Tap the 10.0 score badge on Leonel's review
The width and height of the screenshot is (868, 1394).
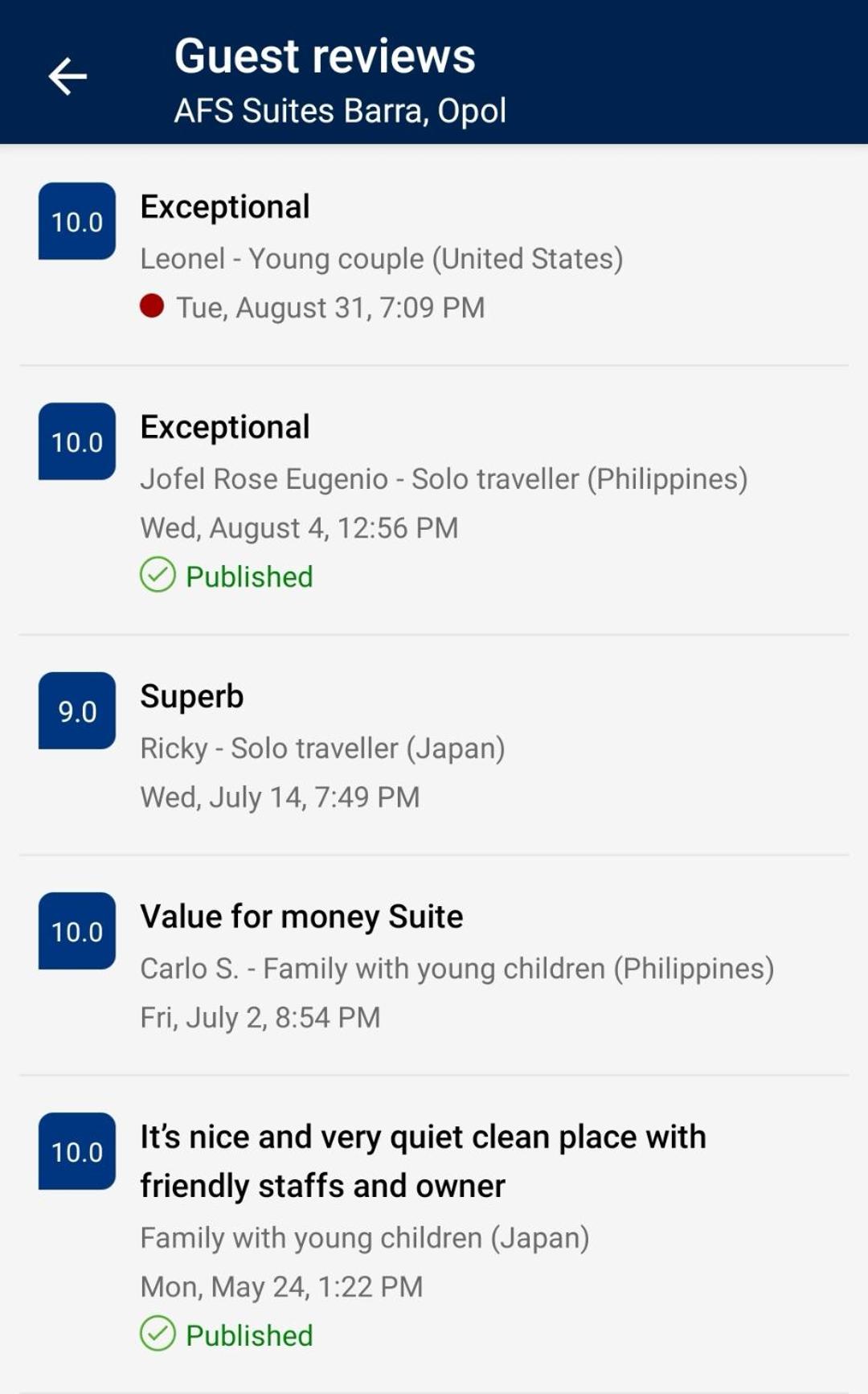(77, 221)
